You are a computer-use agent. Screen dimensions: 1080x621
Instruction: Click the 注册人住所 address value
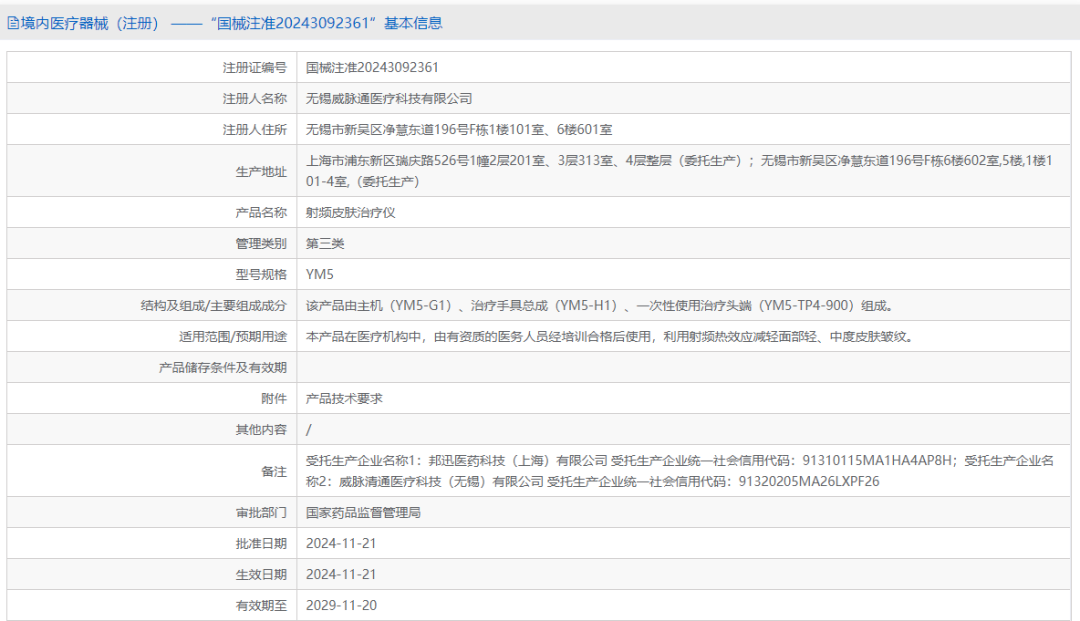(459, 130)
